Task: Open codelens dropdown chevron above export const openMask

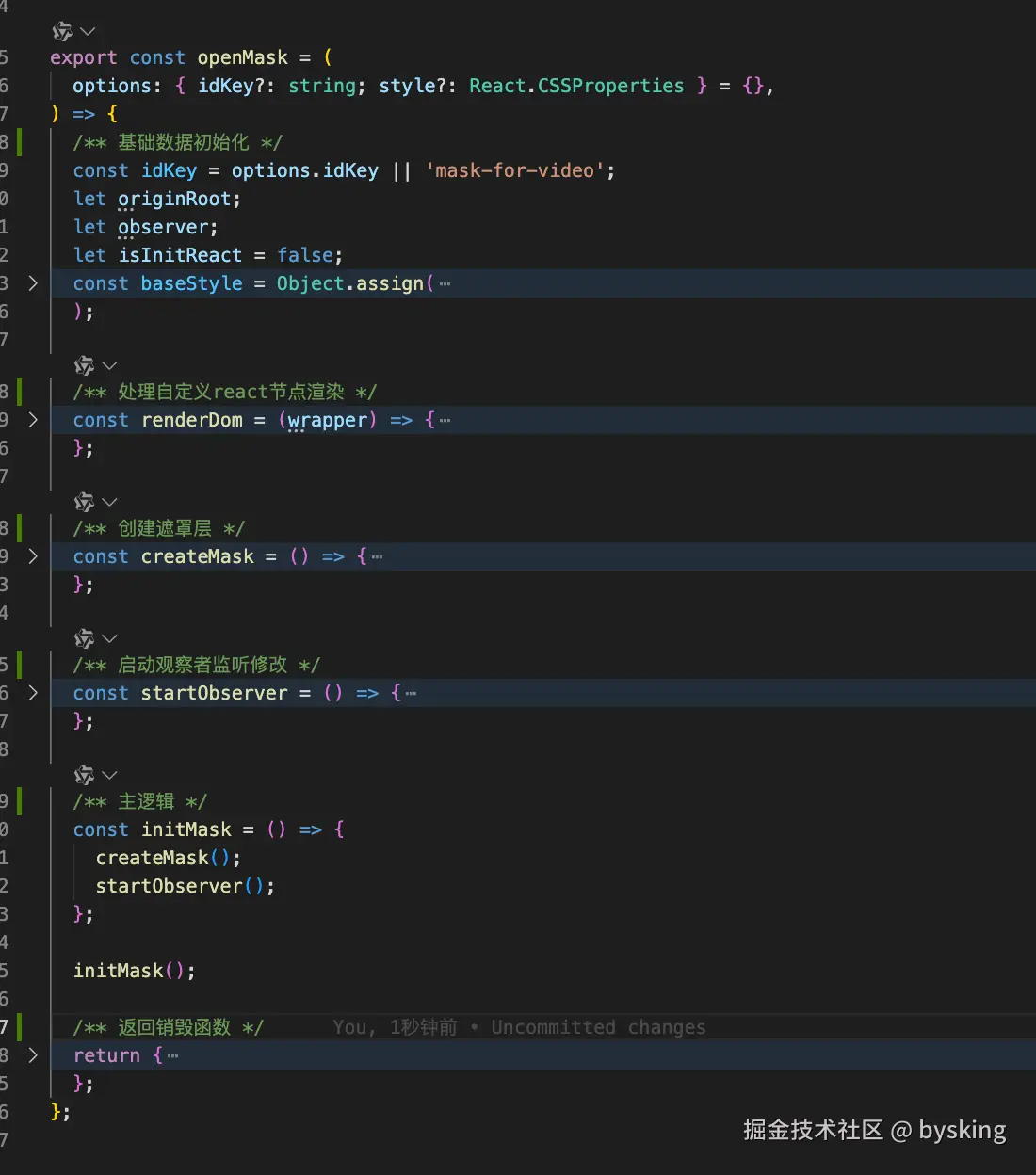Action: click(x=88, y=32)
